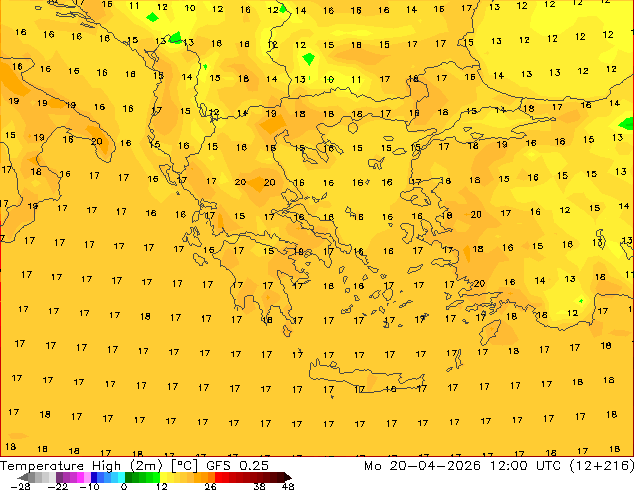This screenshot has width=634, height=490.
Task: Click the 'Mo' weekday label
Action: 372,466
